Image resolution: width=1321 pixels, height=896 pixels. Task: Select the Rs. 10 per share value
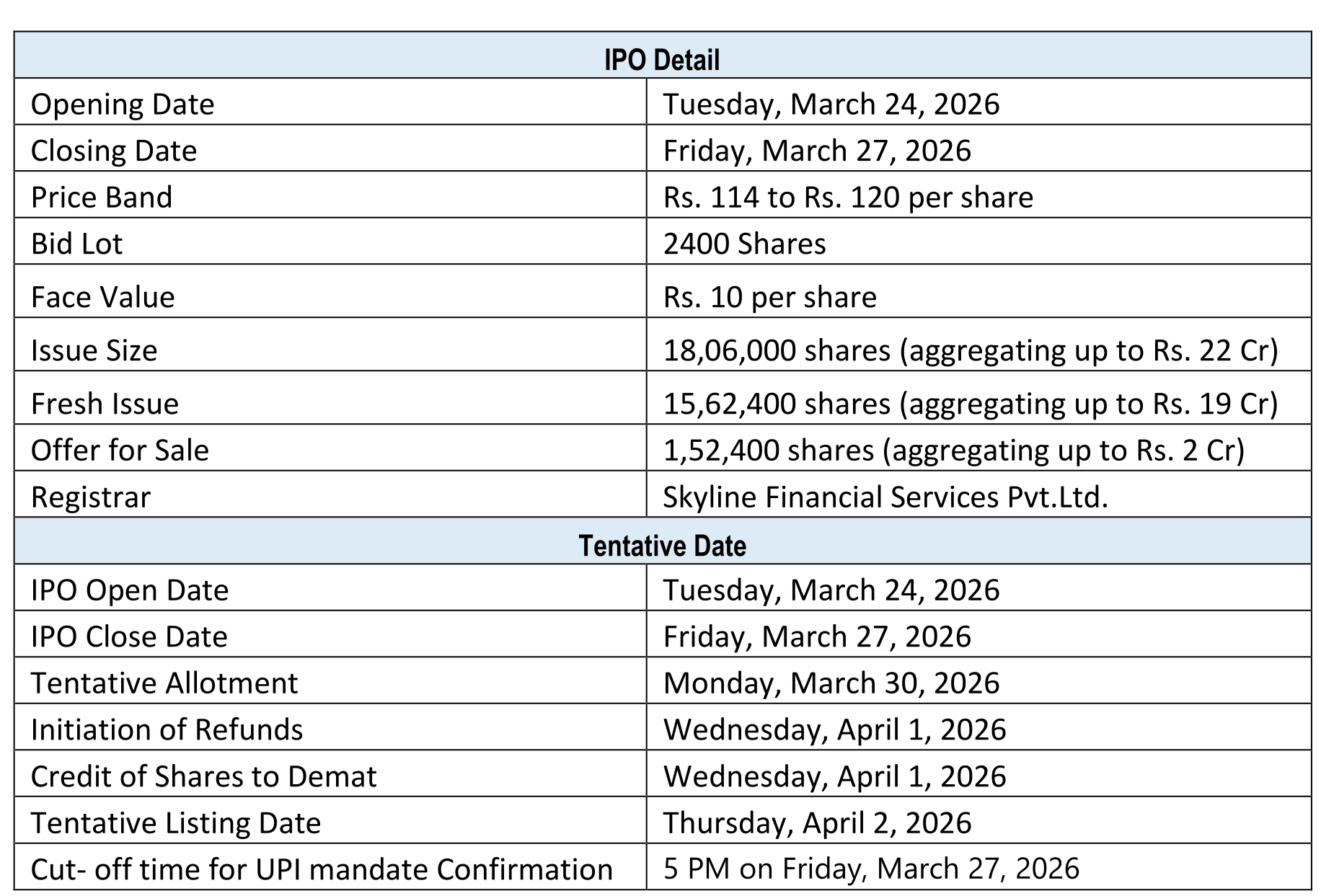[769, 297]
